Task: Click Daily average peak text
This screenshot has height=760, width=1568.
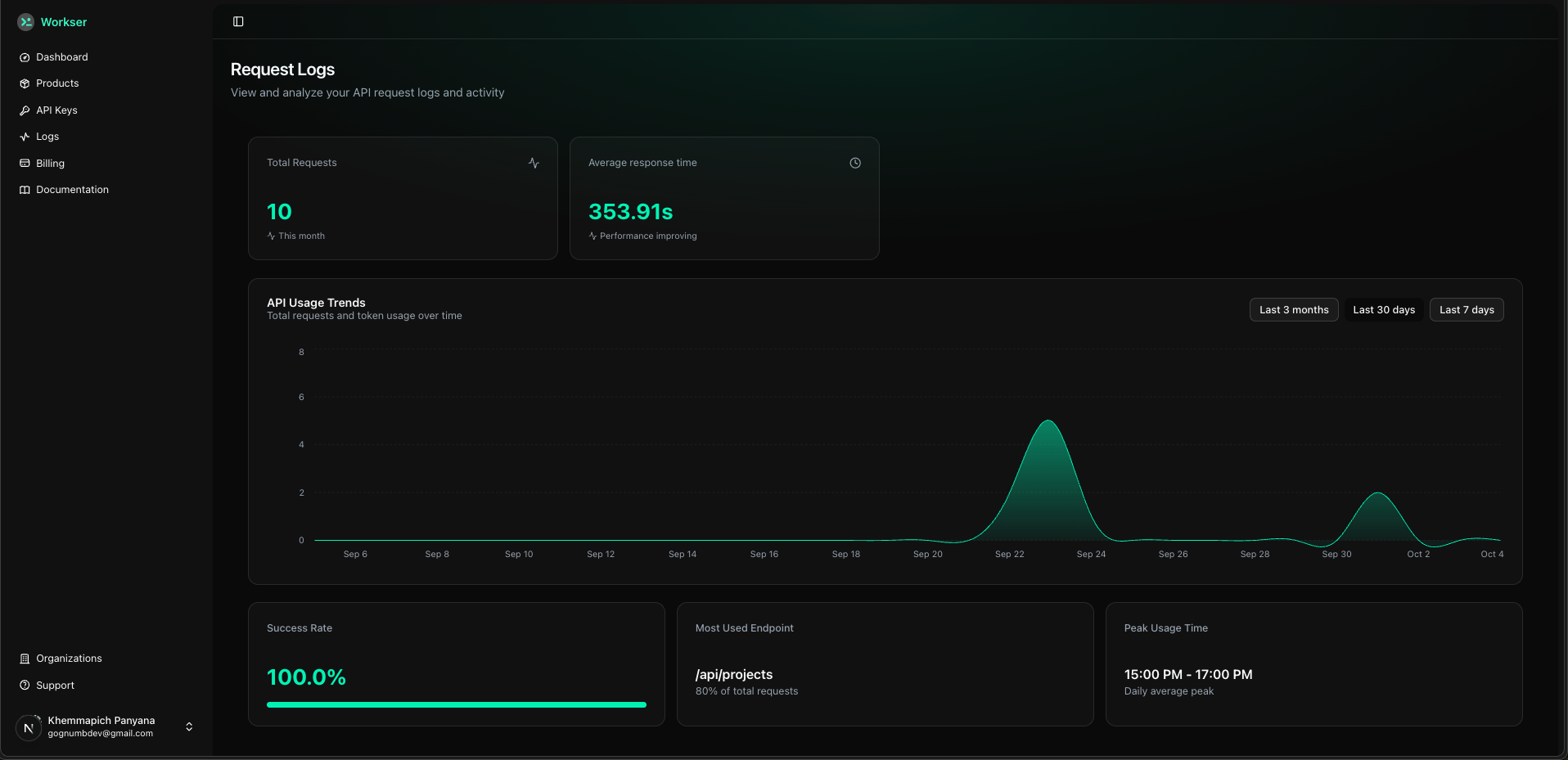Action: (x=1169, y=691)
